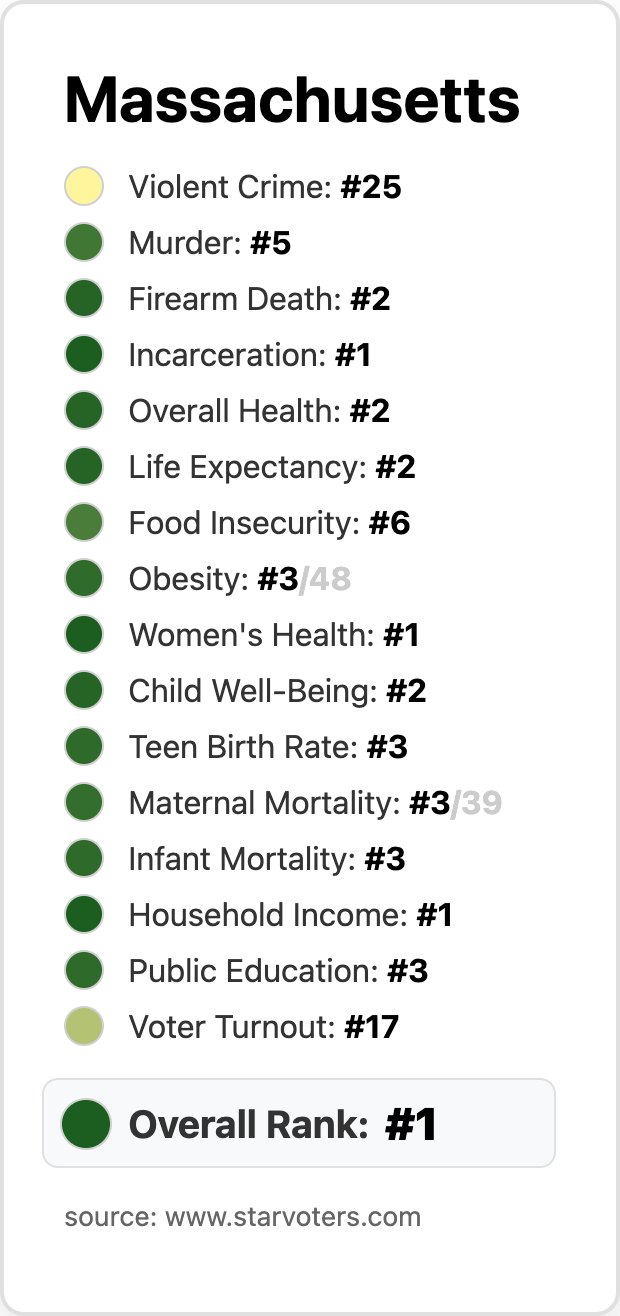The height and width of the screenshot is (1316, 620).
Task: Click the Household Income indicator dot
Action: [x=84, y=915]
